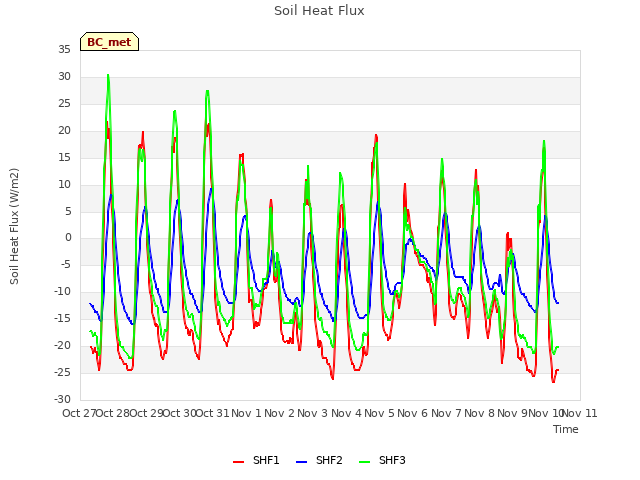Click the 0 y-axis tick label

coord(68,238)
